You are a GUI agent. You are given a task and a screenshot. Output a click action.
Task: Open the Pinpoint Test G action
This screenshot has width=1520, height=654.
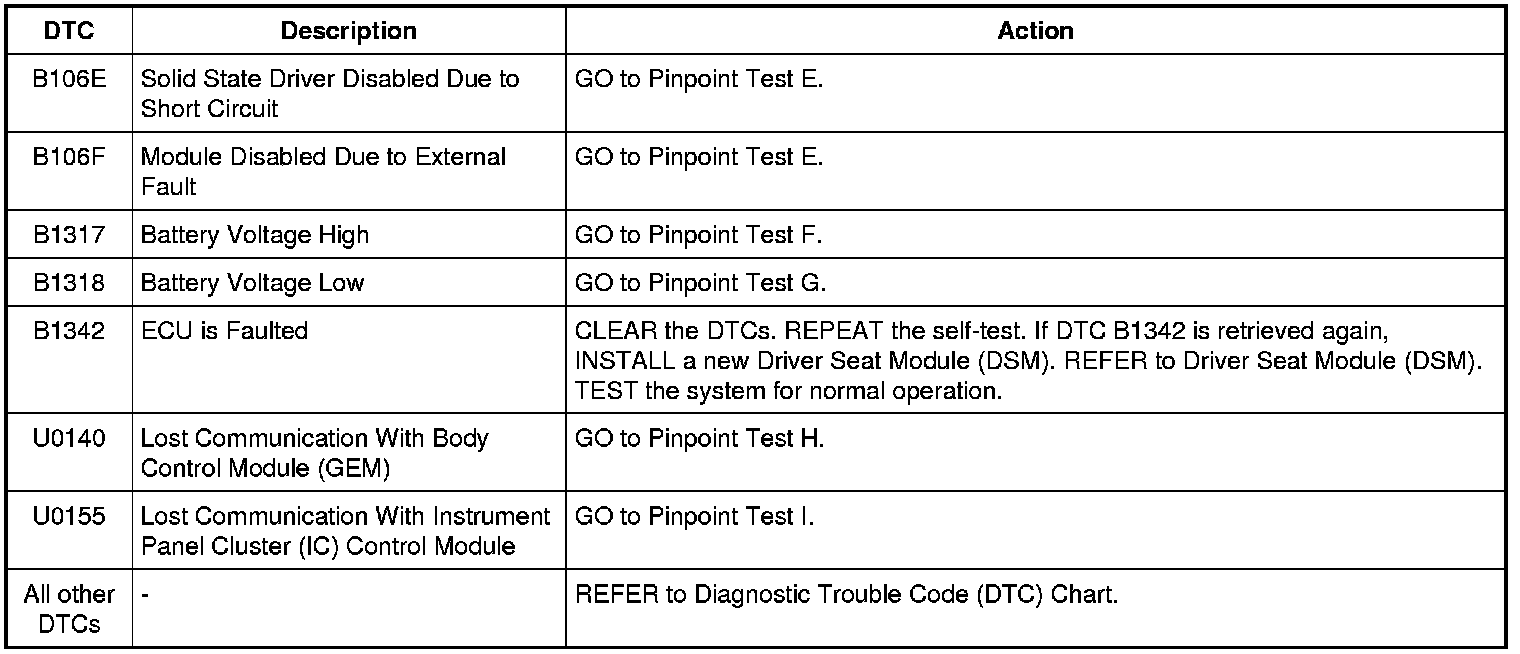[700, 284]
